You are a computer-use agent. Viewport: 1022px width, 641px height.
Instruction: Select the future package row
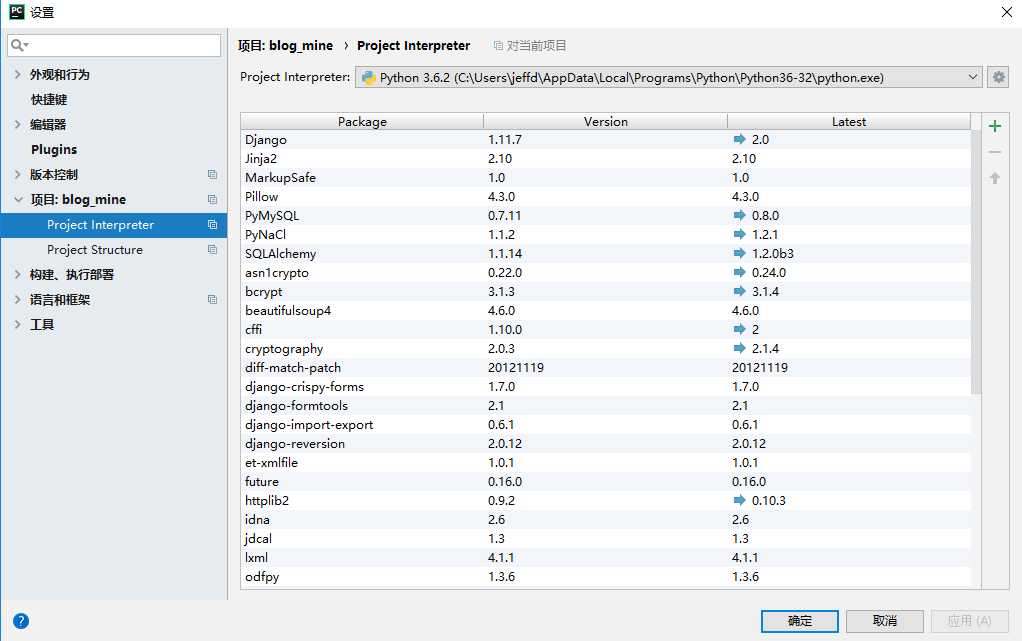606,481
